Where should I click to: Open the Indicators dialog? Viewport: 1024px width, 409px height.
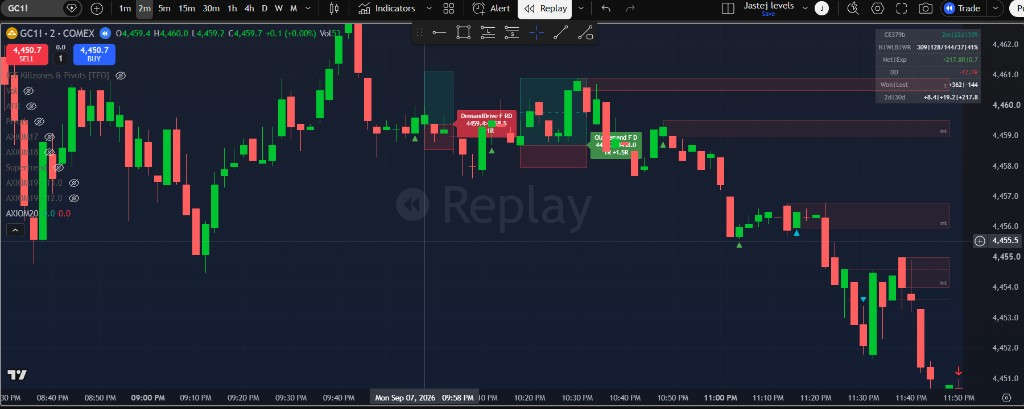[x=387, y=8]
